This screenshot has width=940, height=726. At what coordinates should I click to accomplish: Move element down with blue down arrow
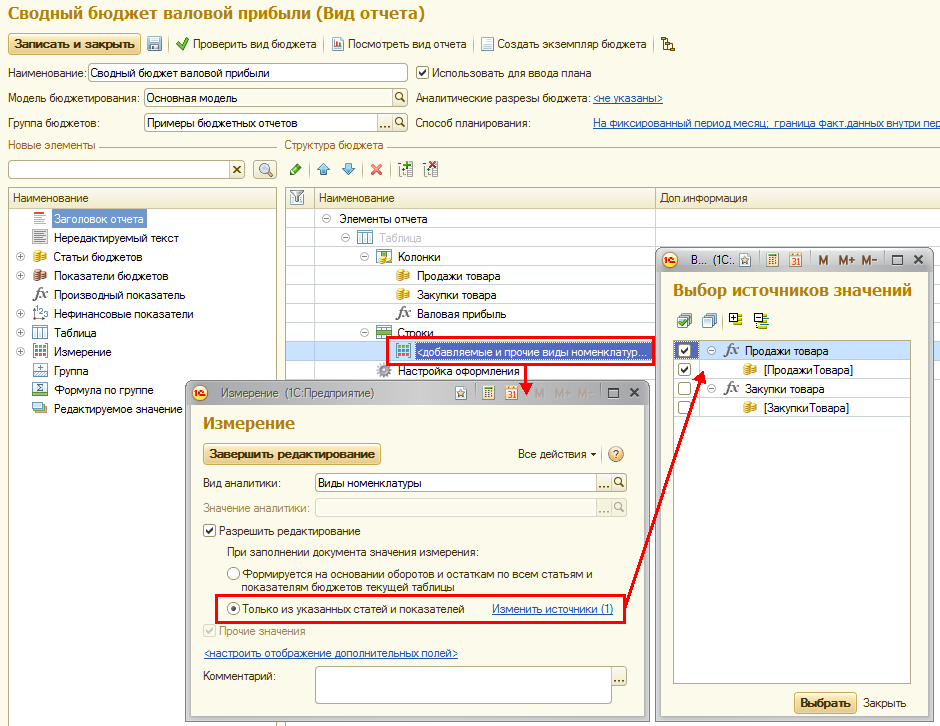coord(348,170)
